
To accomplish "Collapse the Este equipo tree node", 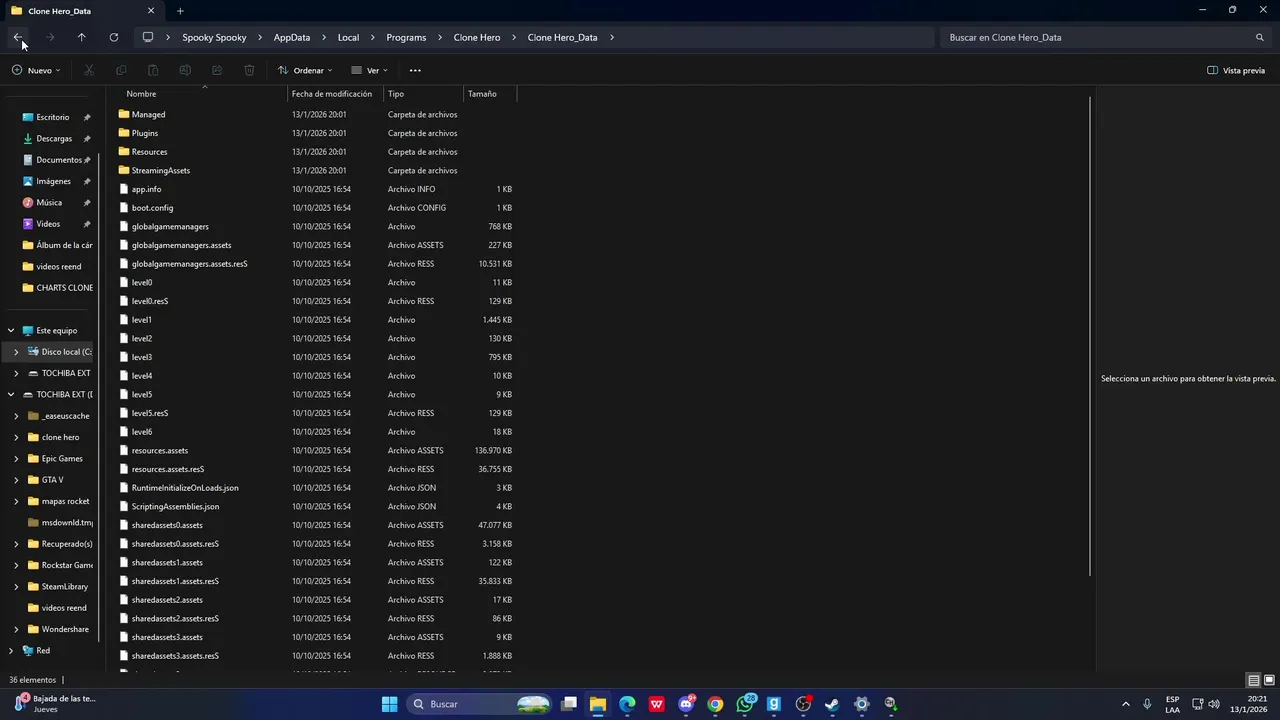I will pyautogui.click(x=11, y=330).
